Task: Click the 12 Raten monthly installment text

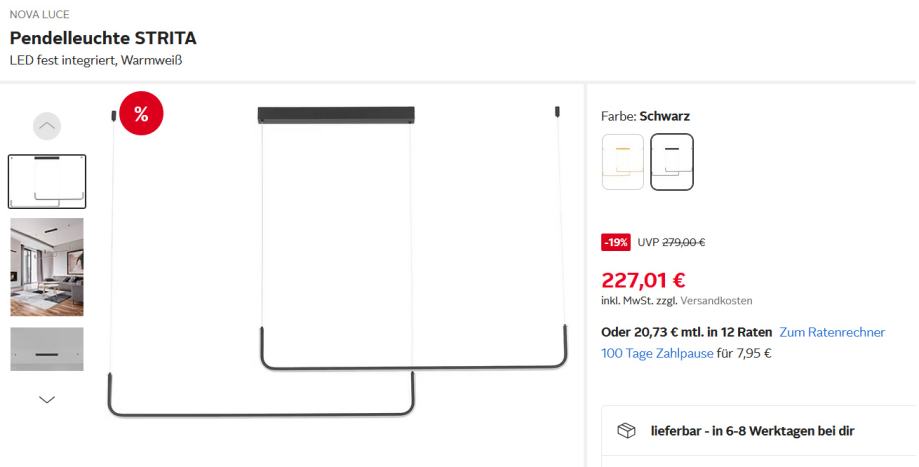Action: [686, 332]
